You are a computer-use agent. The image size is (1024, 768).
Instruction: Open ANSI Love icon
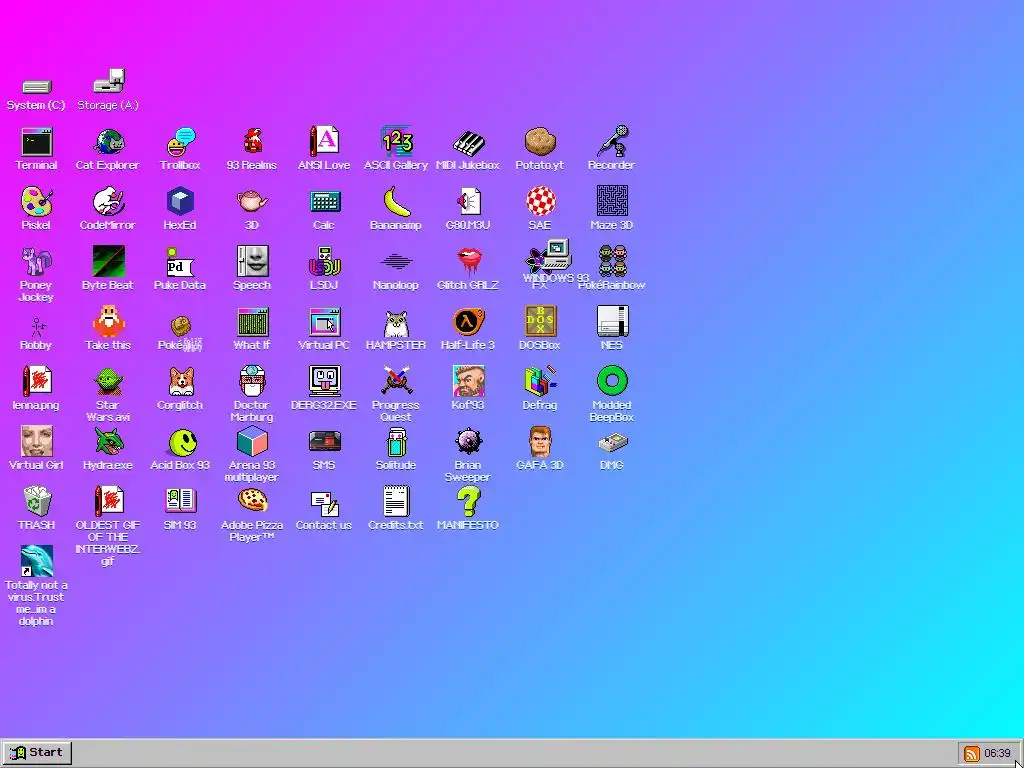(324, 142)
